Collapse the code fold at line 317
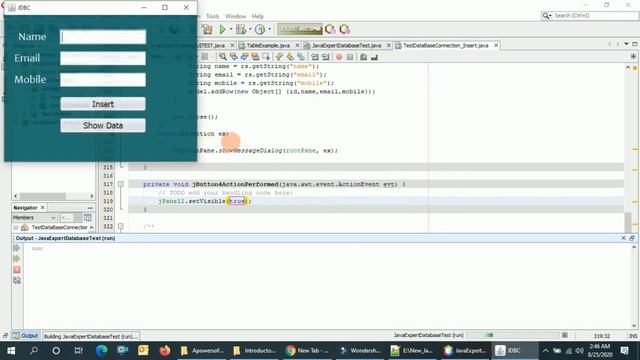 [x=121, y=184]
